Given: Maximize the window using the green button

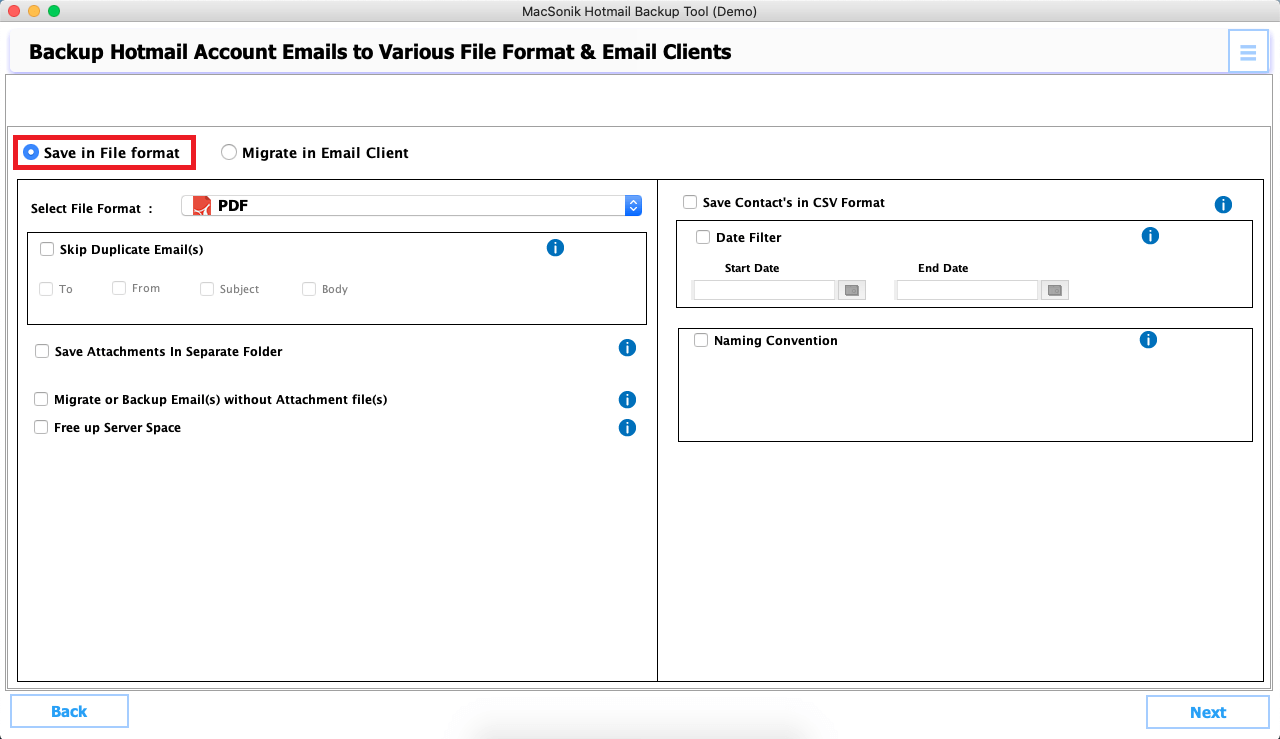Looking at the screenshot, I should point(54,11).
